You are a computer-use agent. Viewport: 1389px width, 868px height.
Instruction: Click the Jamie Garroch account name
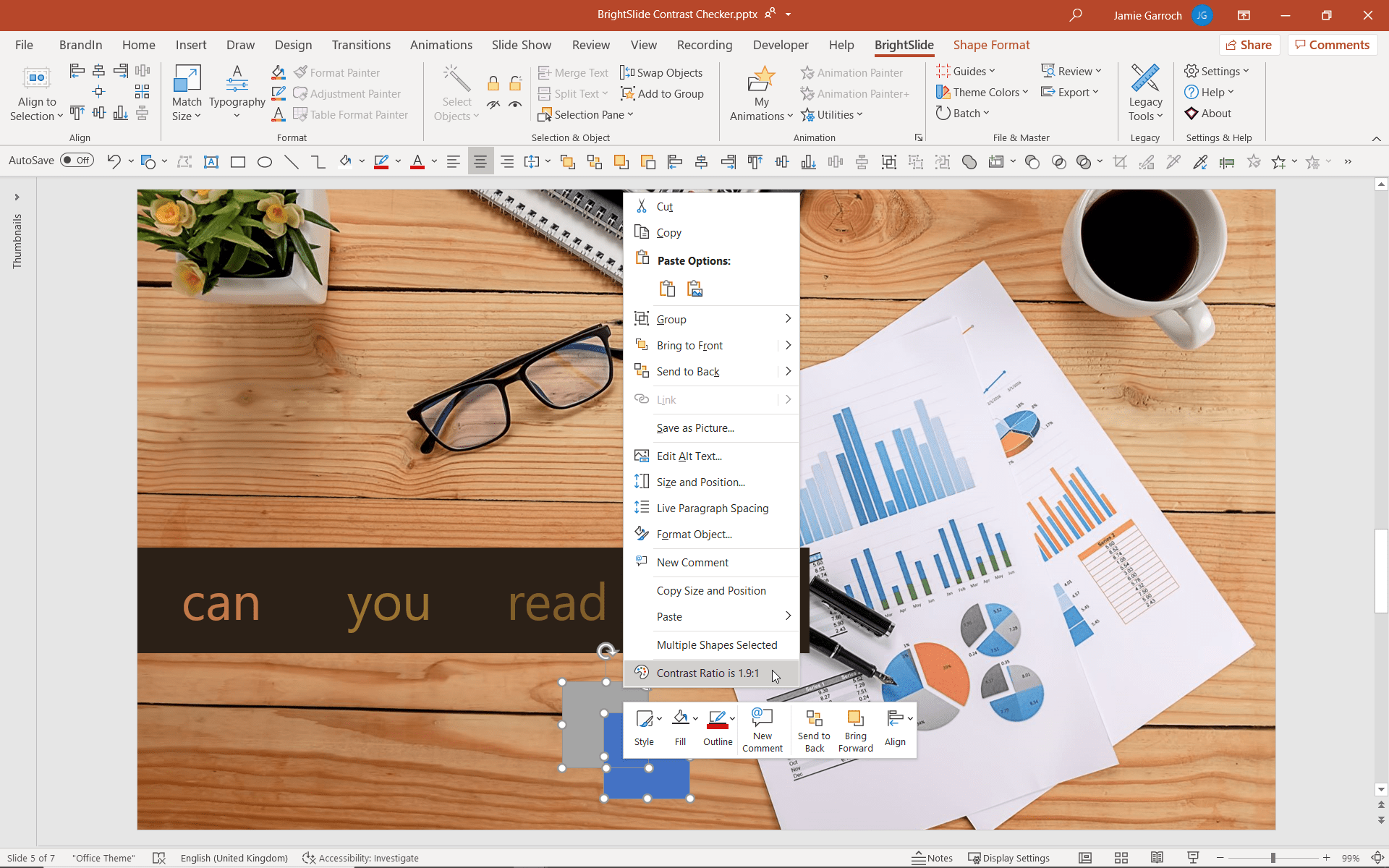(1147, 15)
